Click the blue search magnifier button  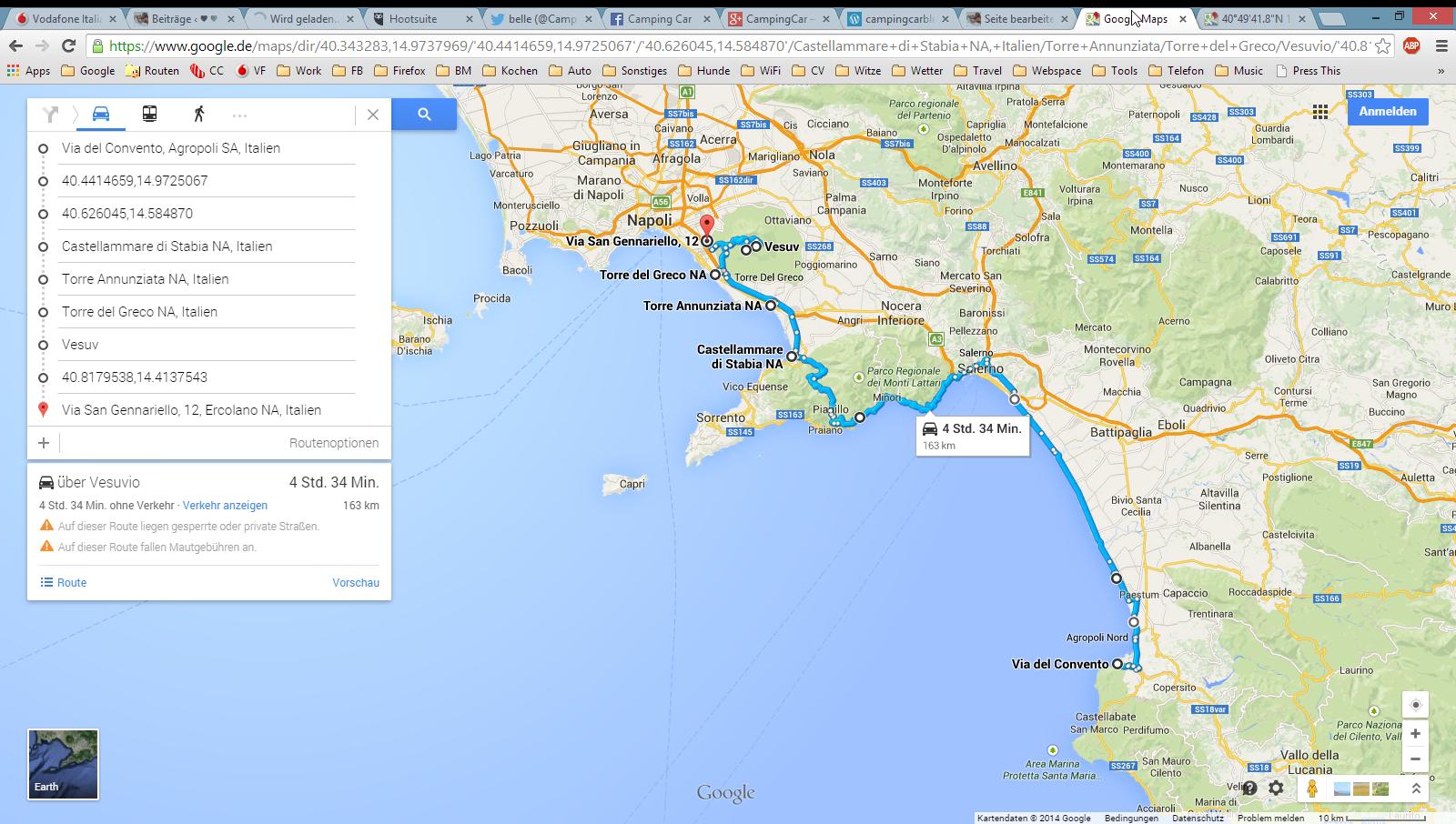424,114
